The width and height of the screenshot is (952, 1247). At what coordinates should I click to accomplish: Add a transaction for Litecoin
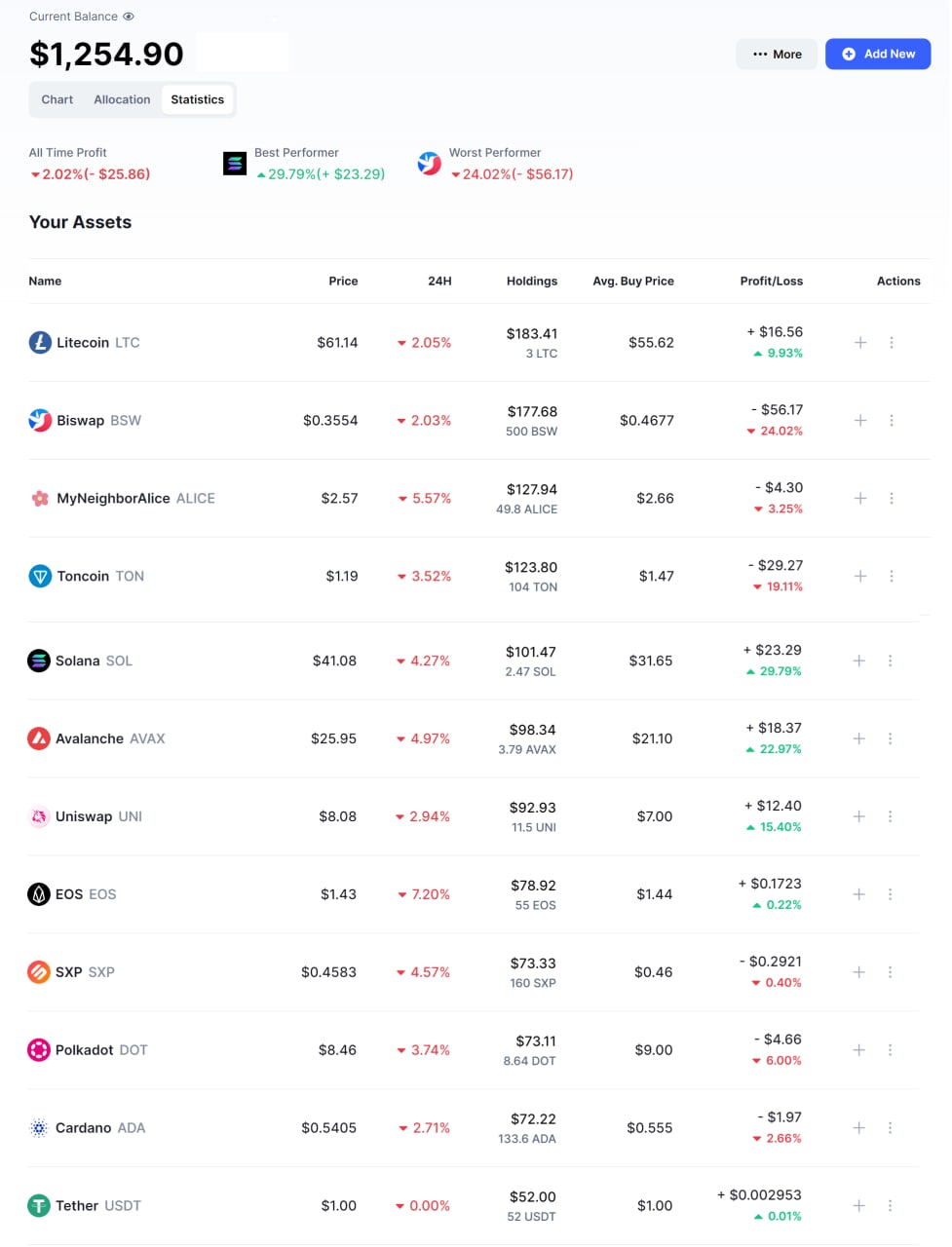click(x=860, y=343)
